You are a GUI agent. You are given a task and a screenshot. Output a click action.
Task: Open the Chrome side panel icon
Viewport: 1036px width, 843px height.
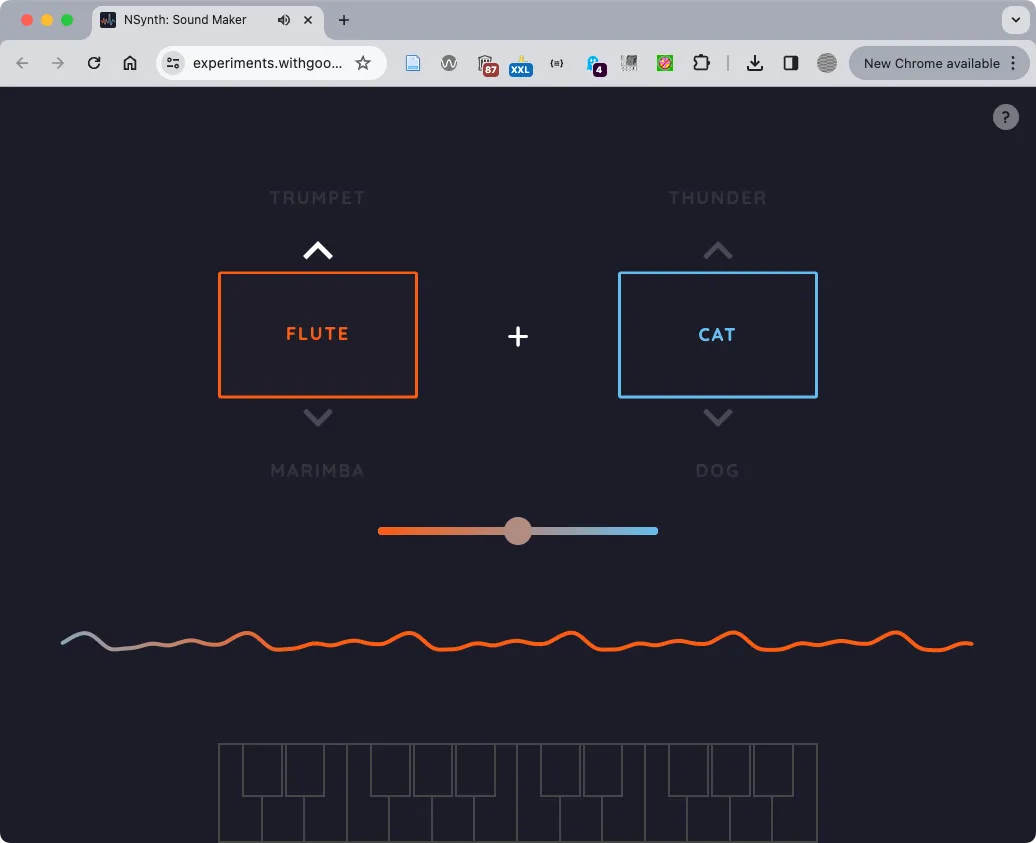791,62
